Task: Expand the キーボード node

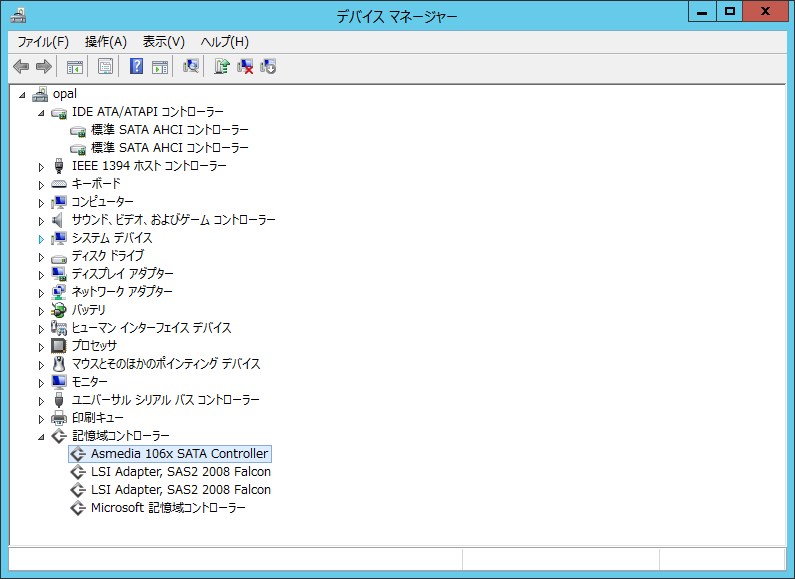Action: 41,185
